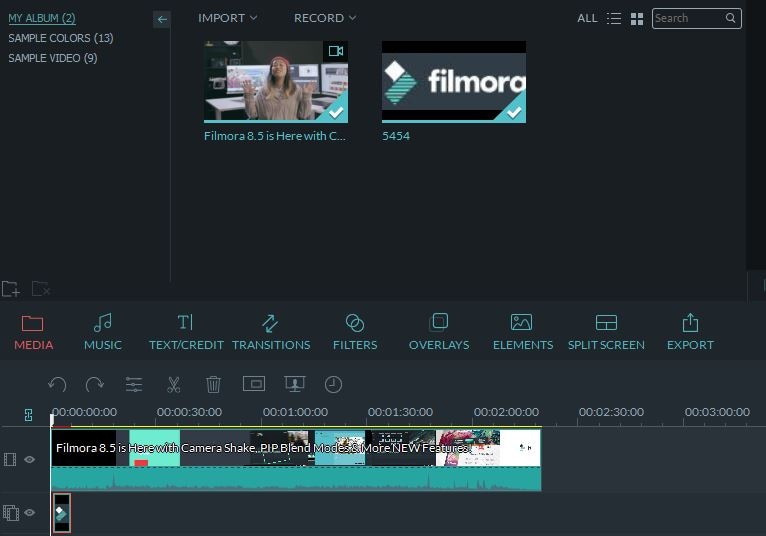This screenshot has width=766, height=536.
Task: Switch media view to list layout
Action: pos(614,19)
